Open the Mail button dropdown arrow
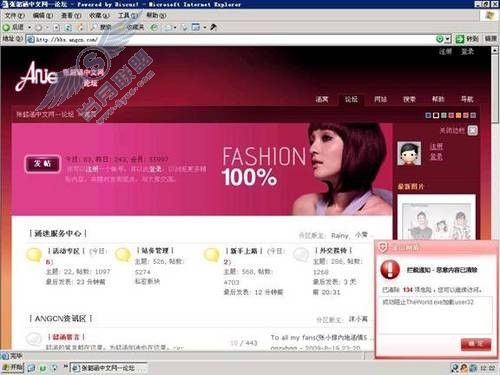500x375 pixels. (x=175, y=27)
